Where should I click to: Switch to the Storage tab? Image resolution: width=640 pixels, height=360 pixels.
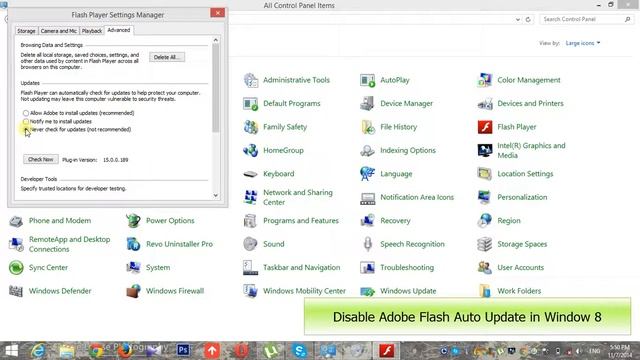point(26,31)
